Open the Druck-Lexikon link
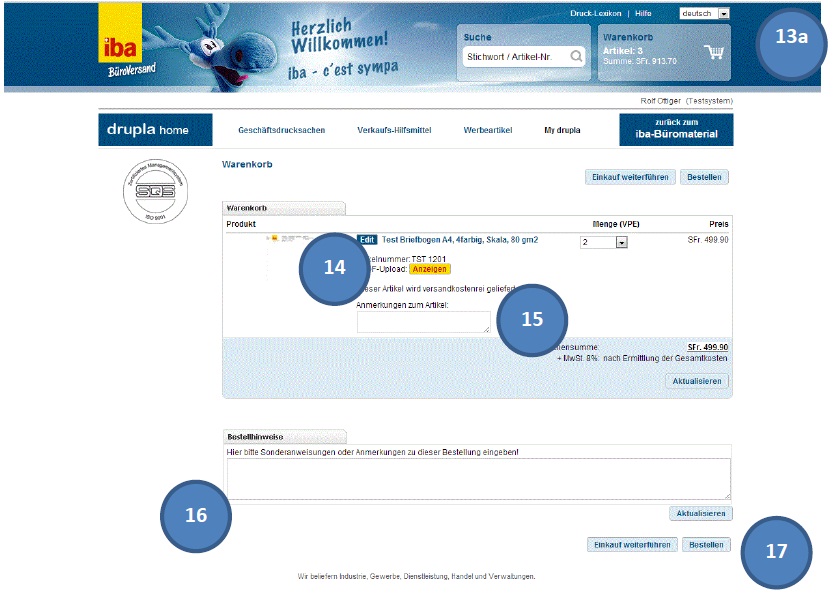This screenshot has height=605, width=837. (596, 14)
